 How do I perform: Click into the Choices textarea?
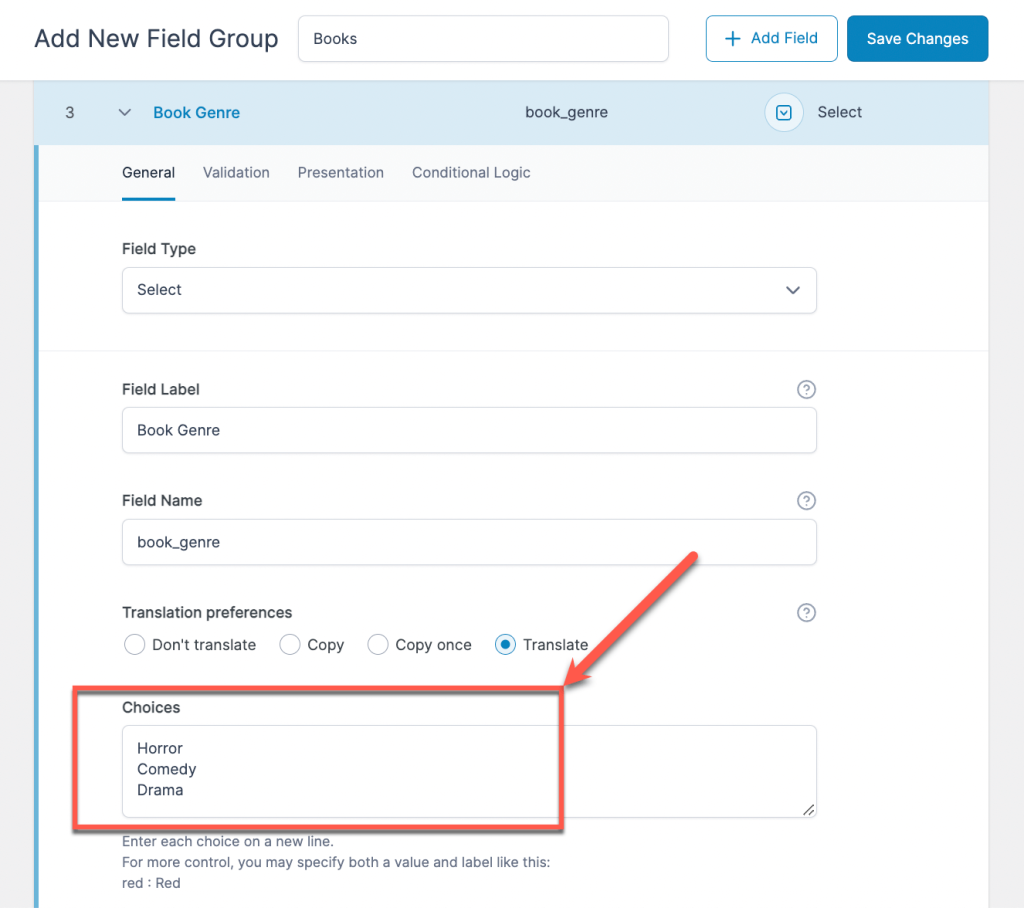tap(469, 771)
